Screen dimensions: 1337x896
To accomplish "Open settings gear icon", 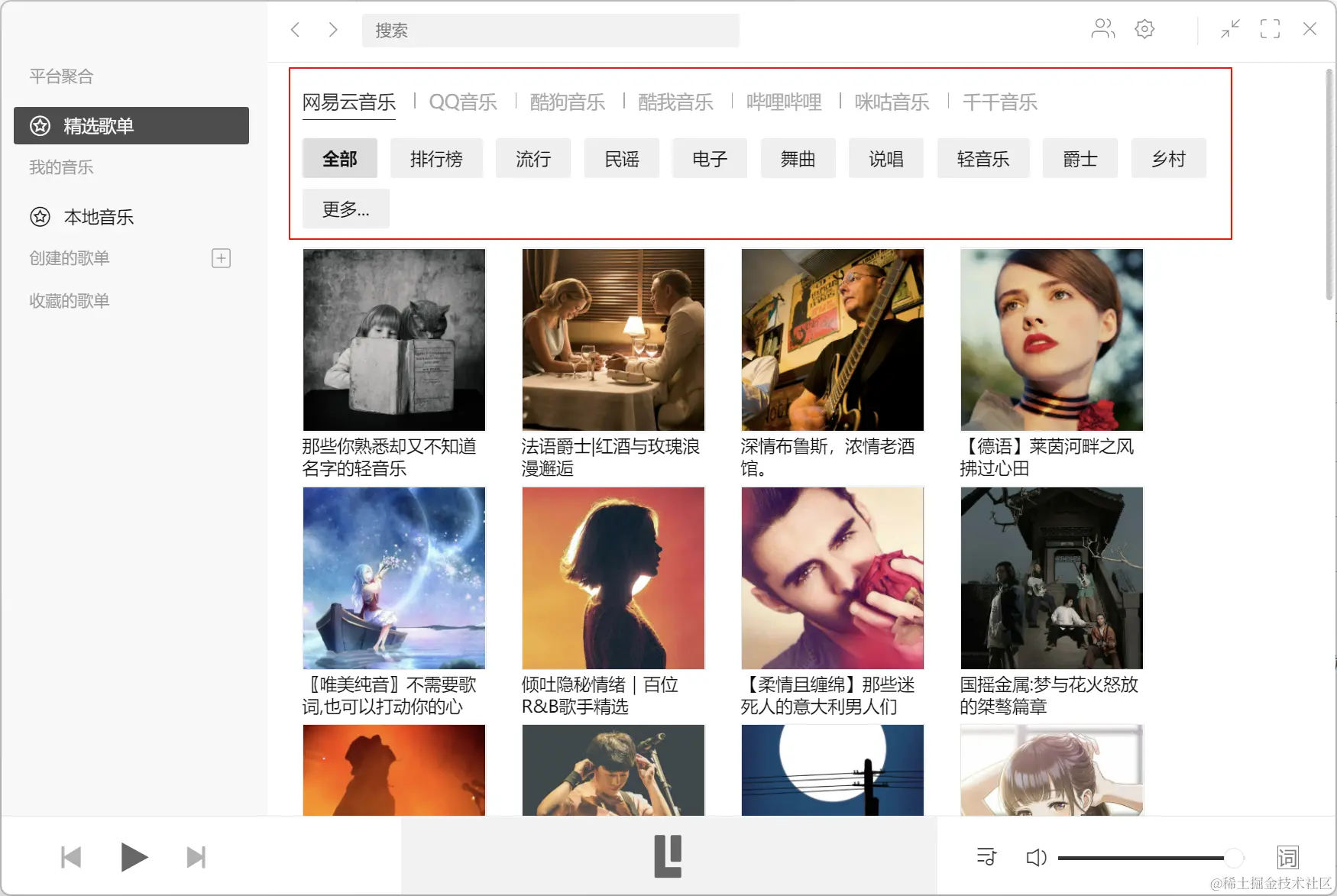I will click(x=1144, y=29).
